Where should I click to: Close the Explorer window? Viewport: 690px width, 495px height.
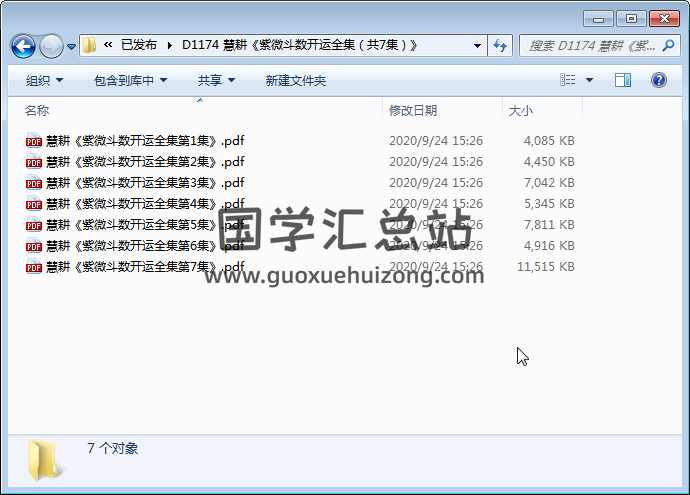tap(664, 18)
